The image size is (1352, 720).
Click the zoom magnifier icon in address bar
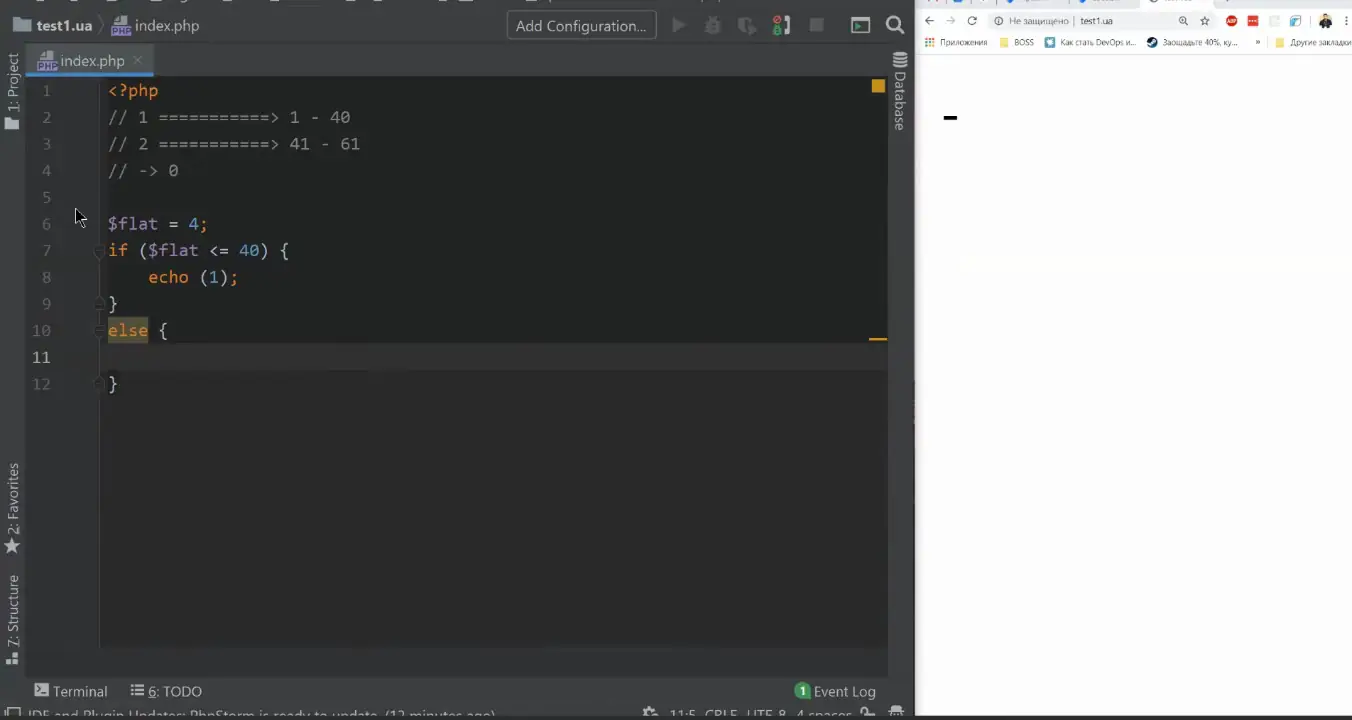pyautogui.click(x=1183, y=21)
